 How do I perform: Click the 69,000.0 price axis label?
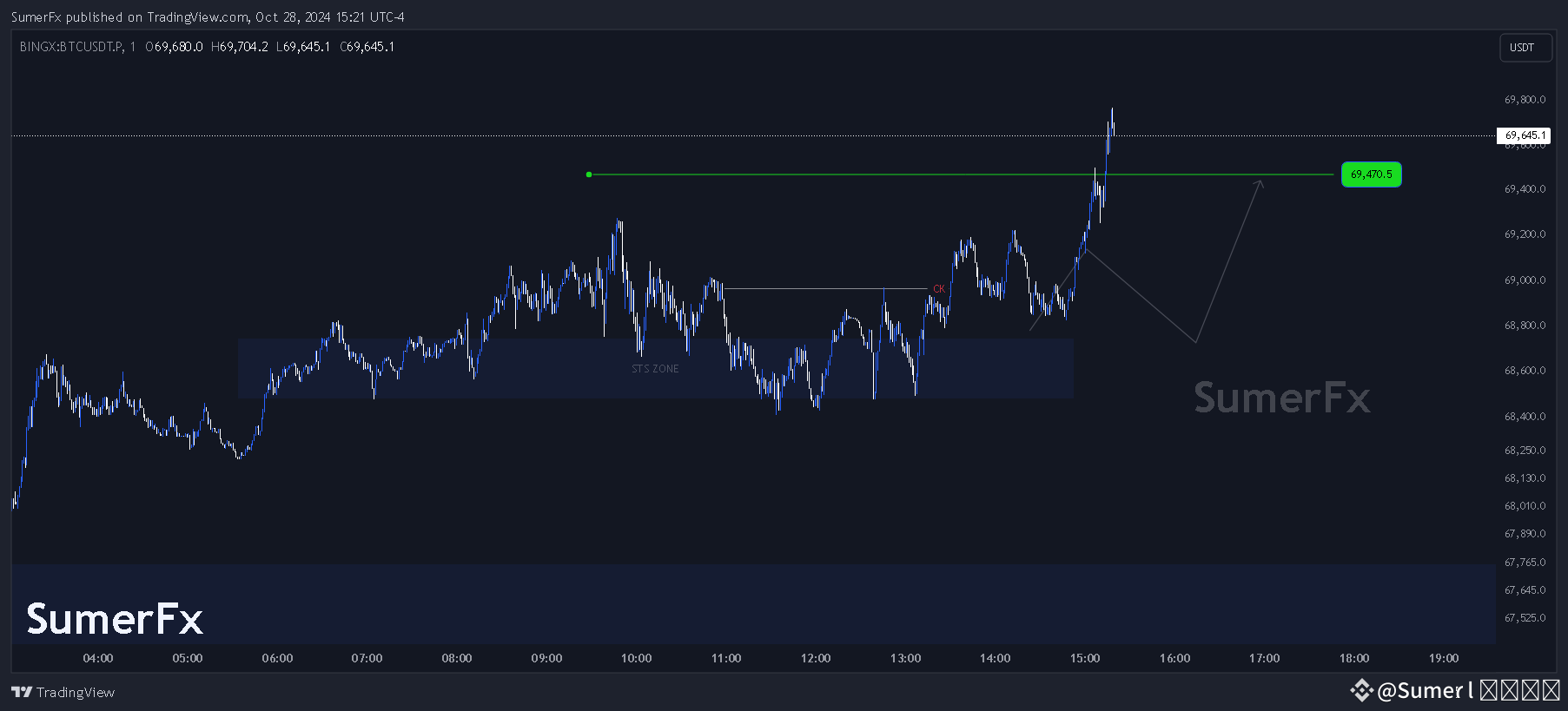[x=1525, y=280]
